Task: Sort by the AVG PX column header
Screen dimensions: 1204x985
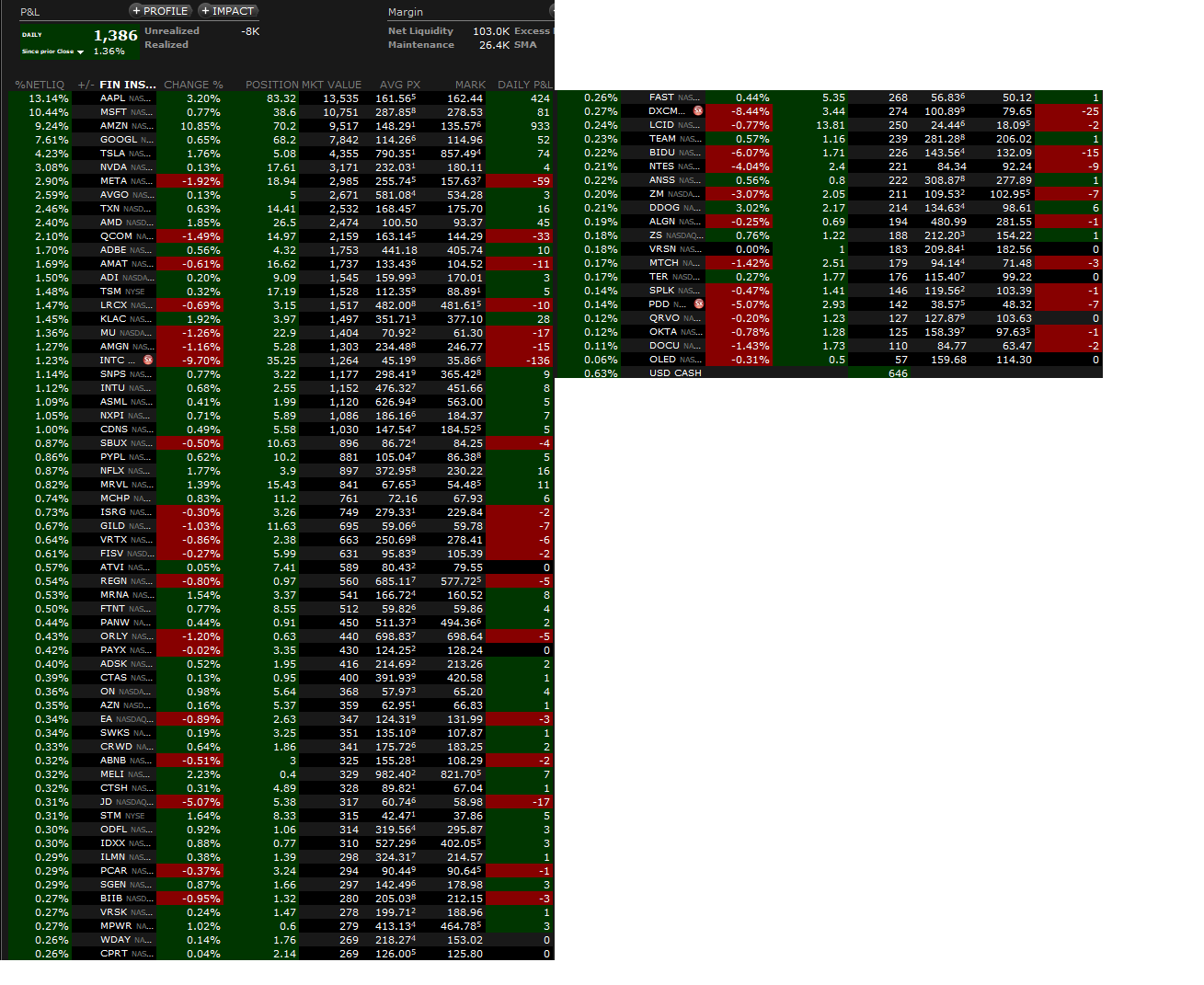Action: click(x=399, y=85)
